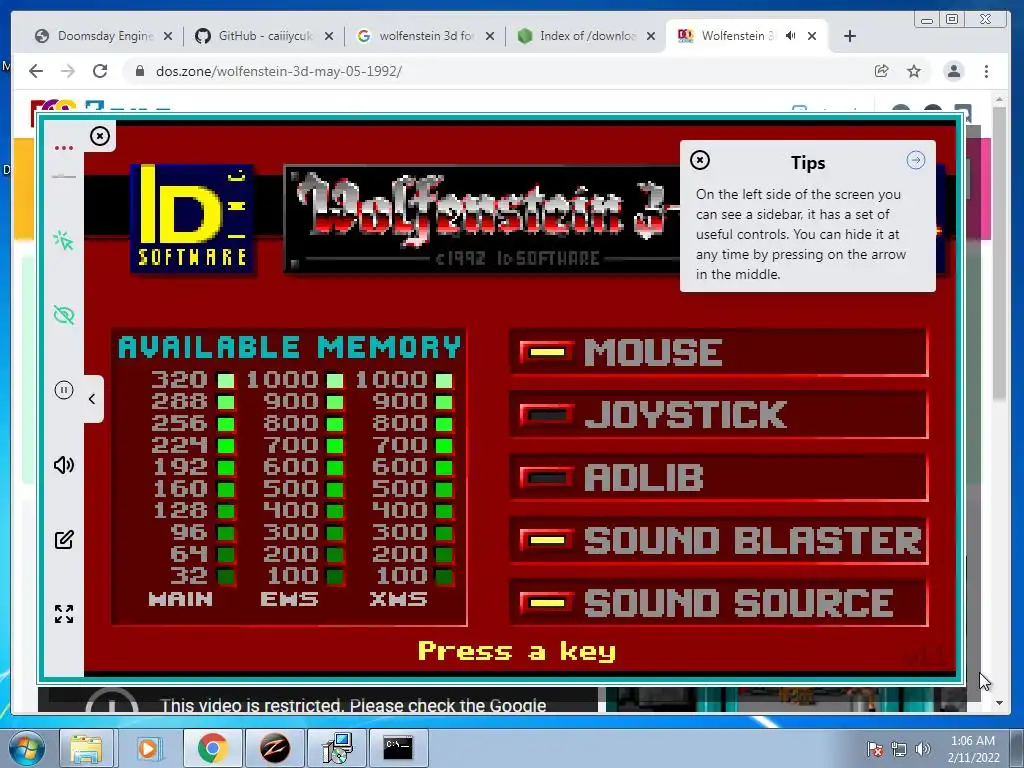Open File Explorer from taskbar
The height and width of the screenshot is (768, 1024).
coord(86,748)
